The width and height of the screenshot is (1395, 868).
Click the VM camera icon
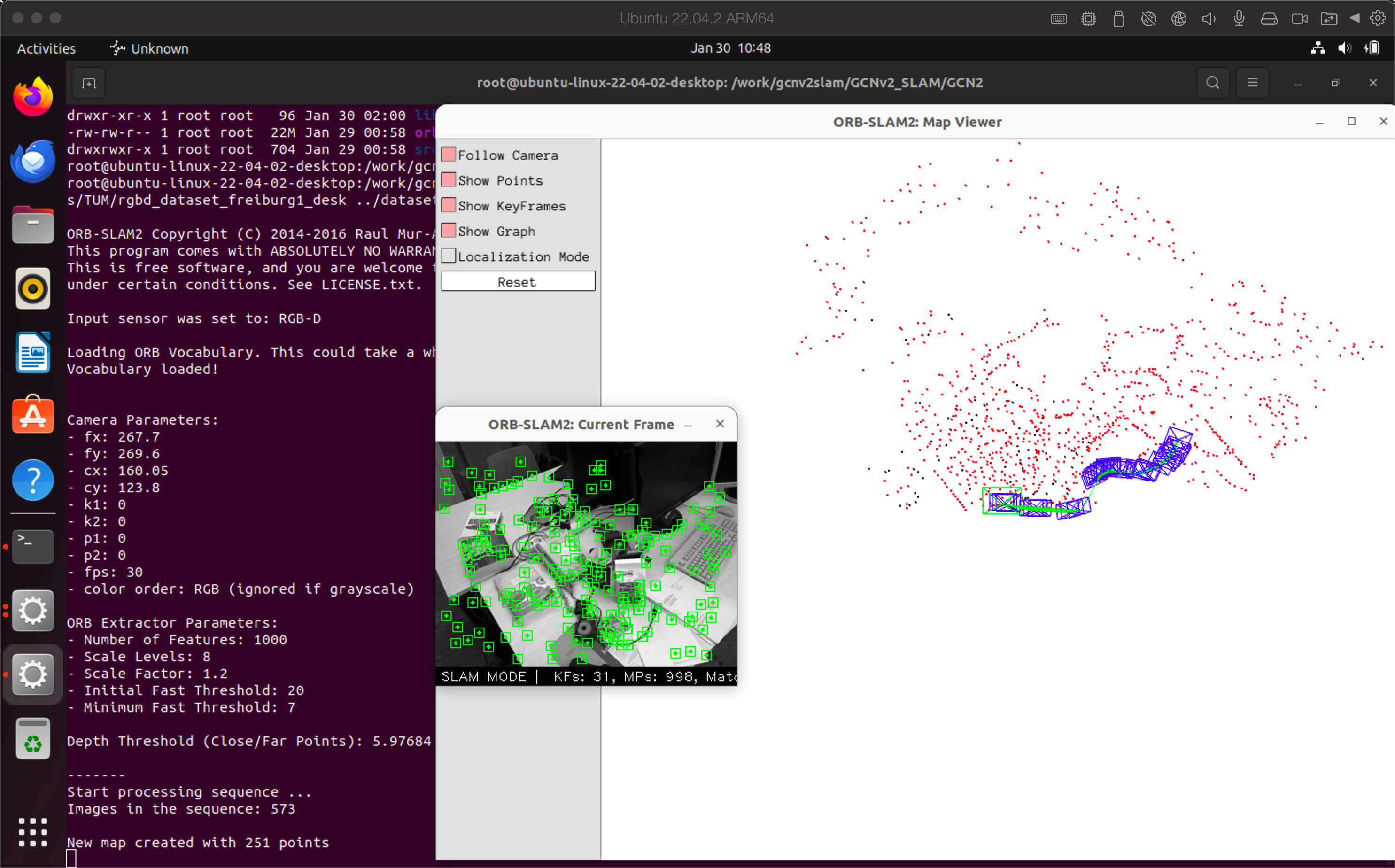1299,19
